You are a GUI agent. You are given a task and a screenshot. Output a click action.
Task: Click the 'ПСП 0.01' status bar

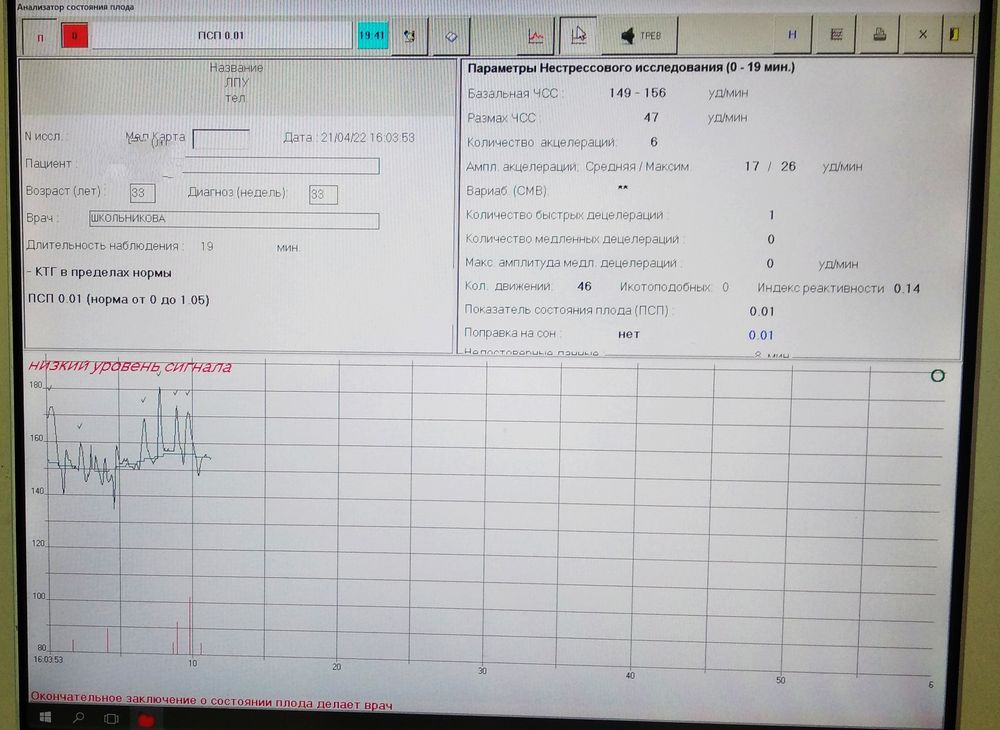(x=221, y=36)
